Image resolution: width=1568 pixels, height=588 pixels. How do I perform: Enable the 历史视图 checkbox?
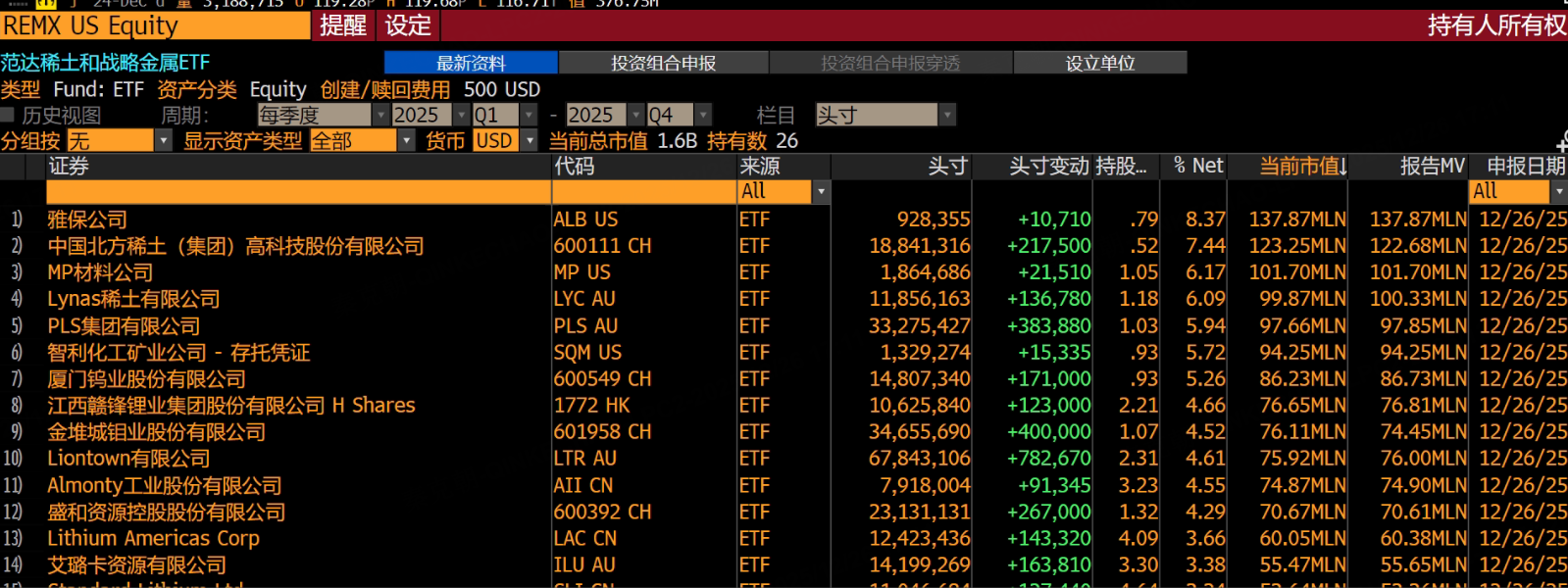tap(8, 115)
